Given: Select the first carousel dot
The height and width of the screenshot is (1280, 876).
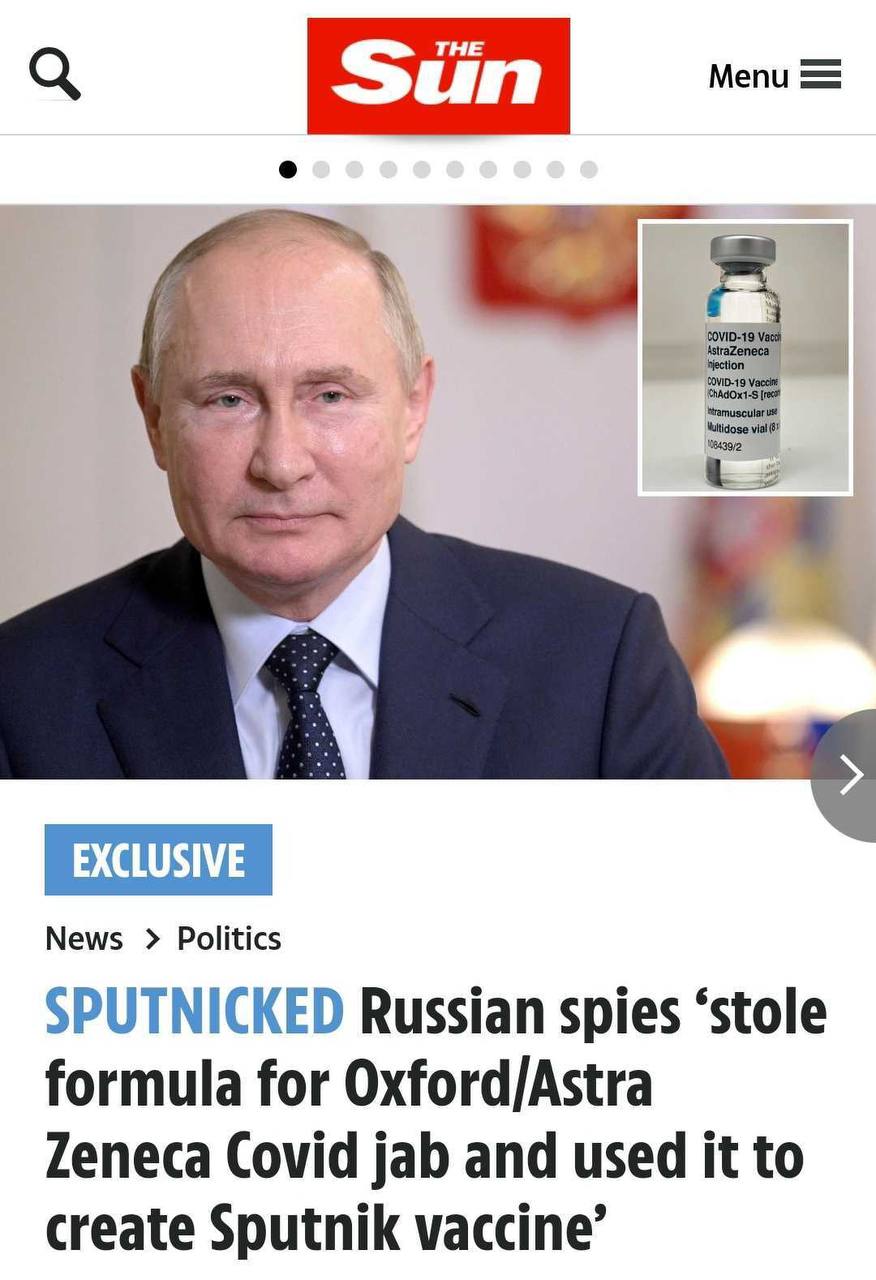Looking at the screenshot, I should (288, 170).
